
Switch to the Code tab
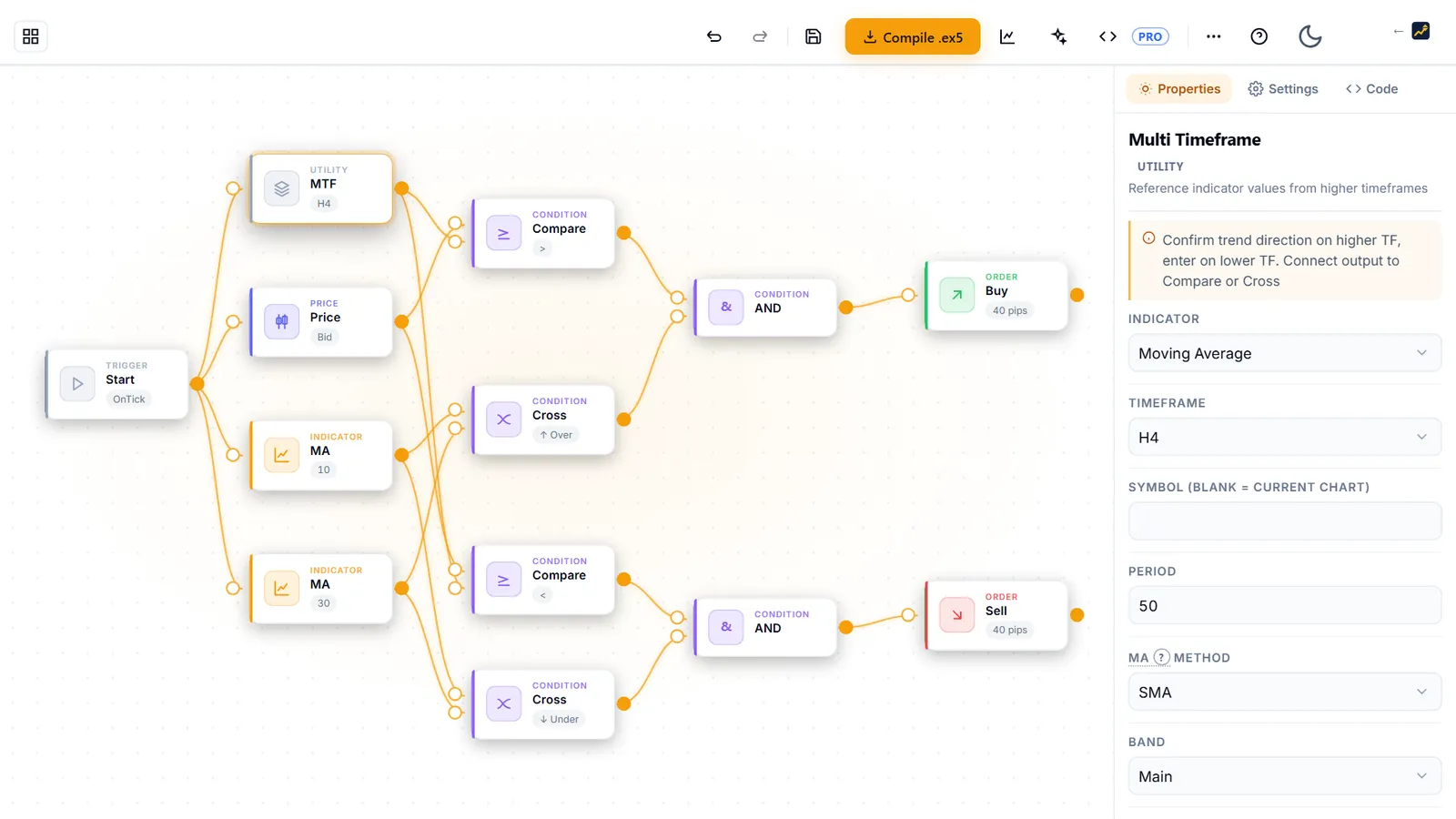(x=1371, y=88)
